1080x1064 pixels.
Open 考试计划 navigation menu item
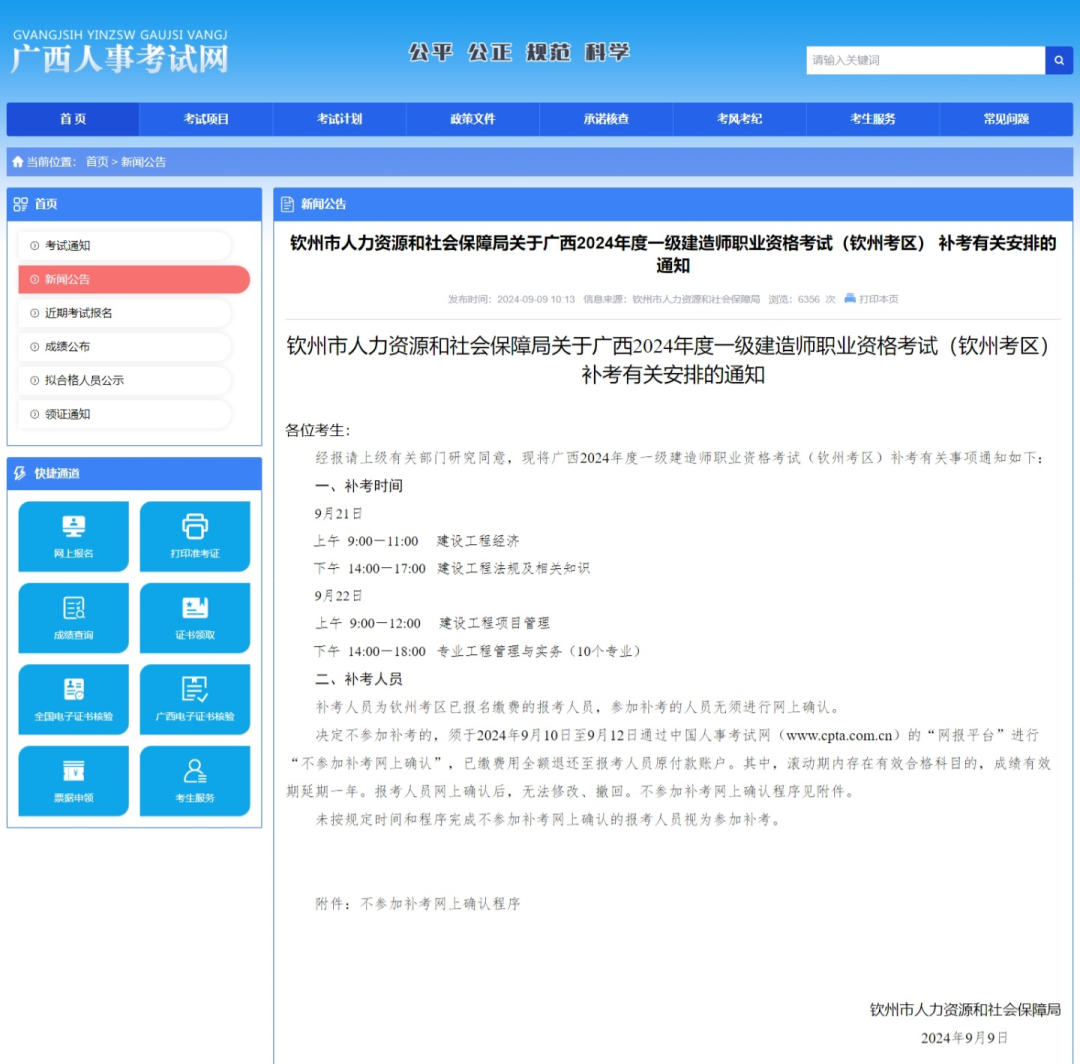click(x=339, y=119)
